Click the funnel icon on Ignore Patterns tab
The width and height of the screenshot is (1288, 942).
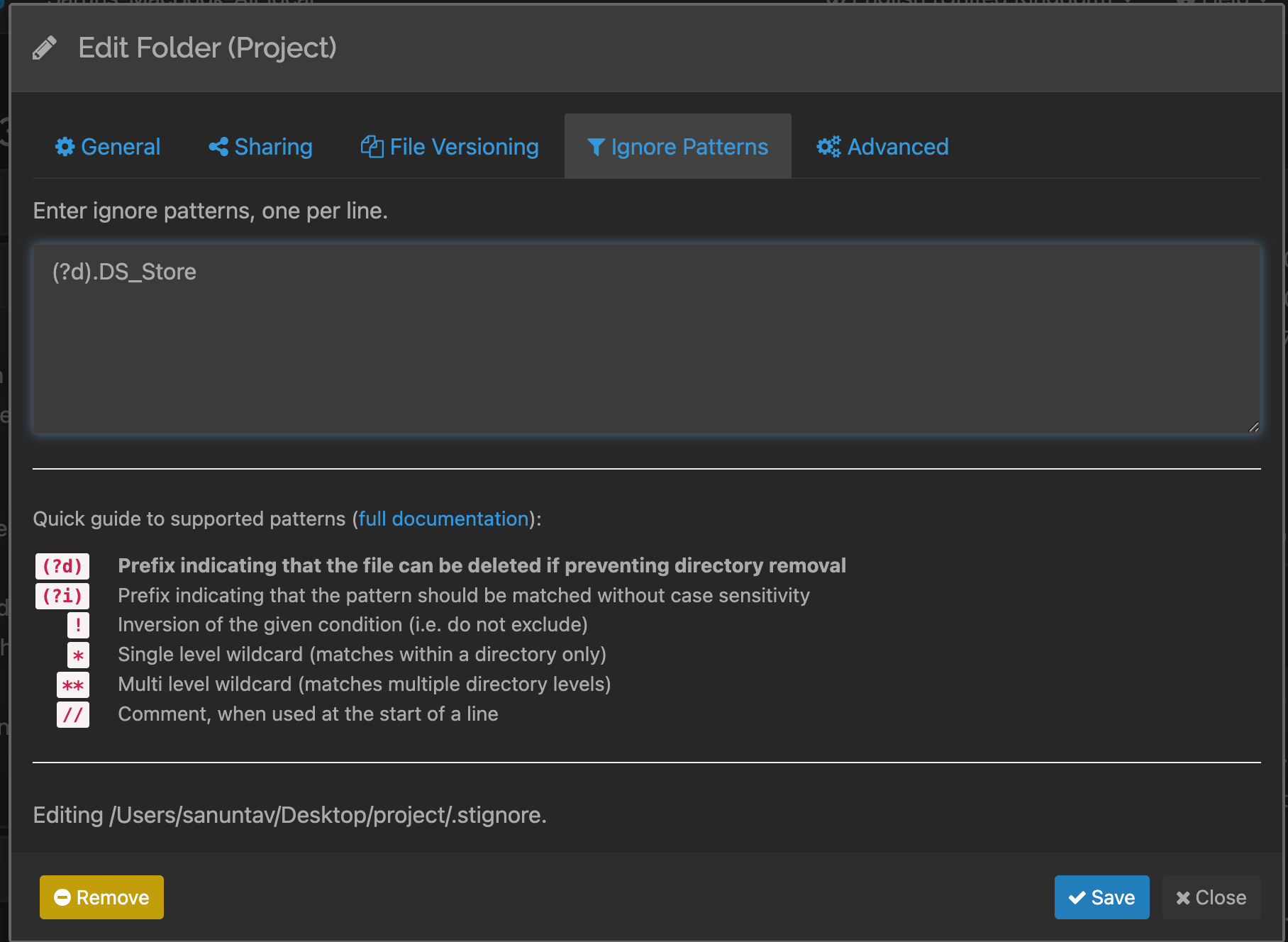pos(596,147)
